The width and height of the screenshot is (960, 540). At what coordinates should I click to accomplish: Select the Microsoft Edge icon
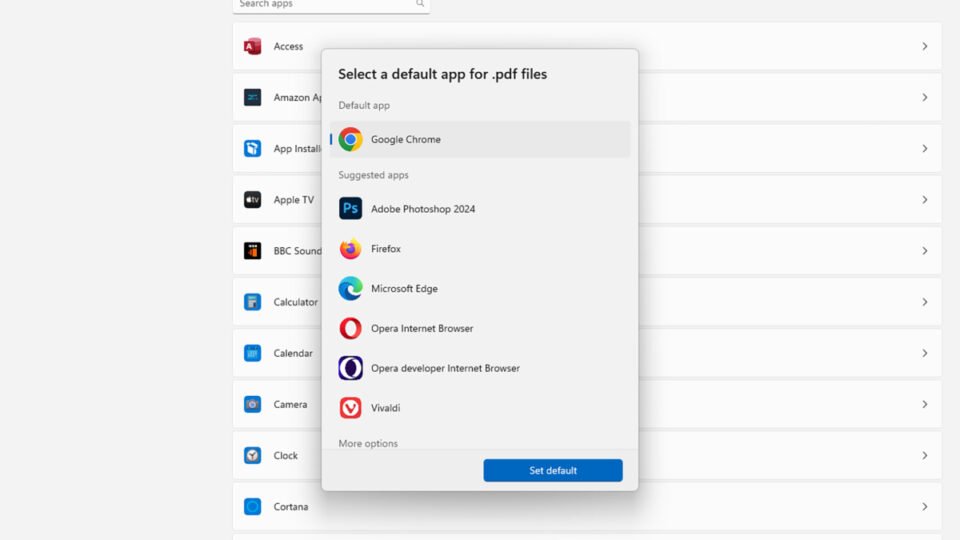(x=350, y=288)
